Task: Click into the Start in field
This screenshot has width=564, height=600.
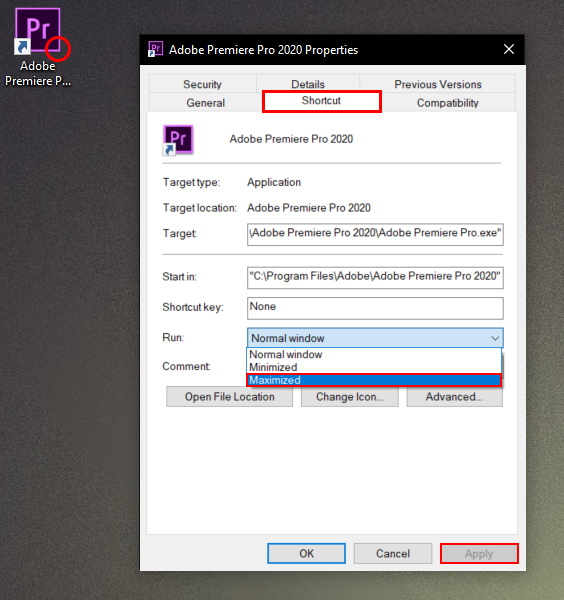Action: (x=375, y=277)
